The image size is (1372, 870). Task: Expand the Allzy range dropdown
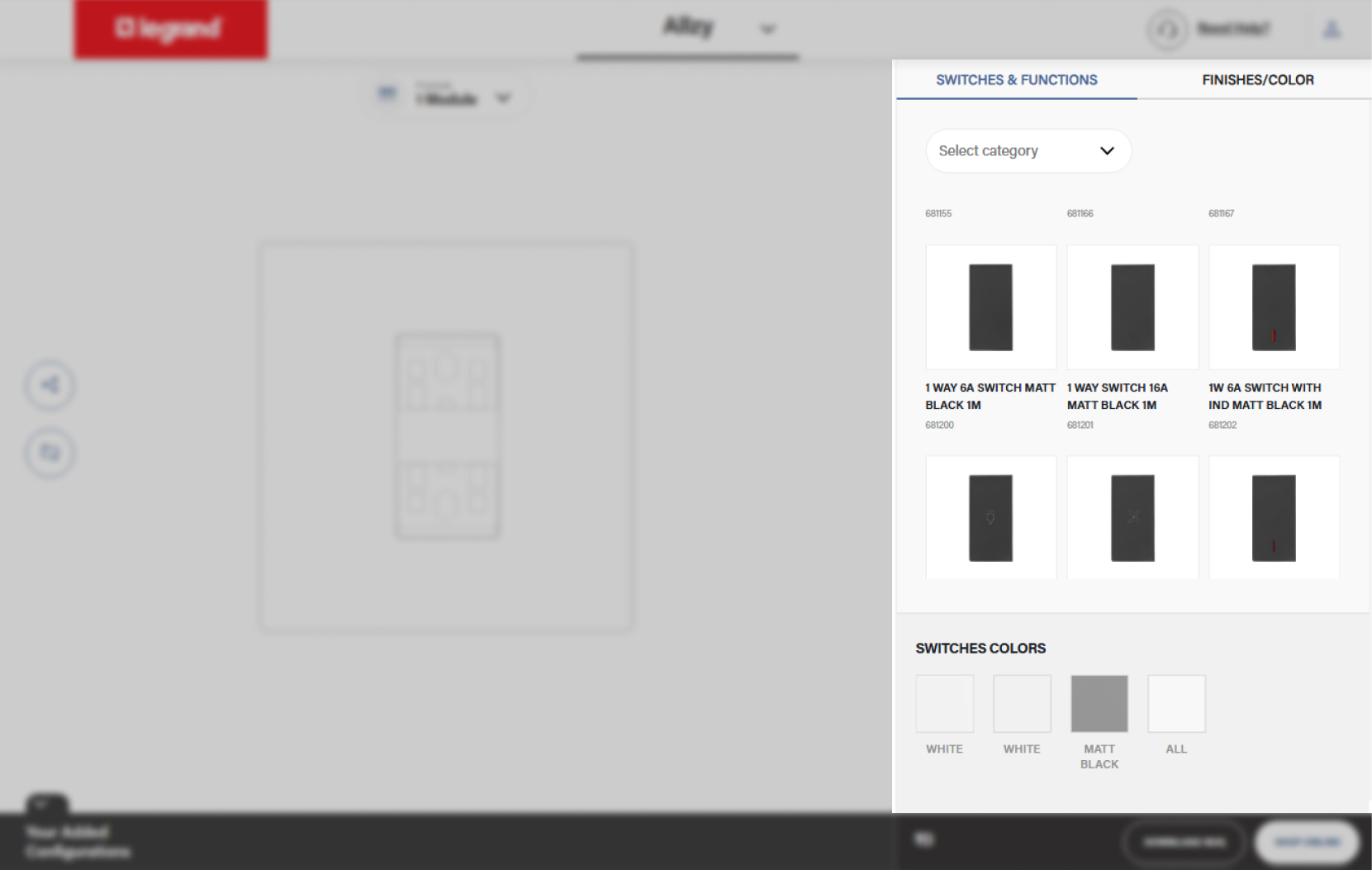point(767,30)
